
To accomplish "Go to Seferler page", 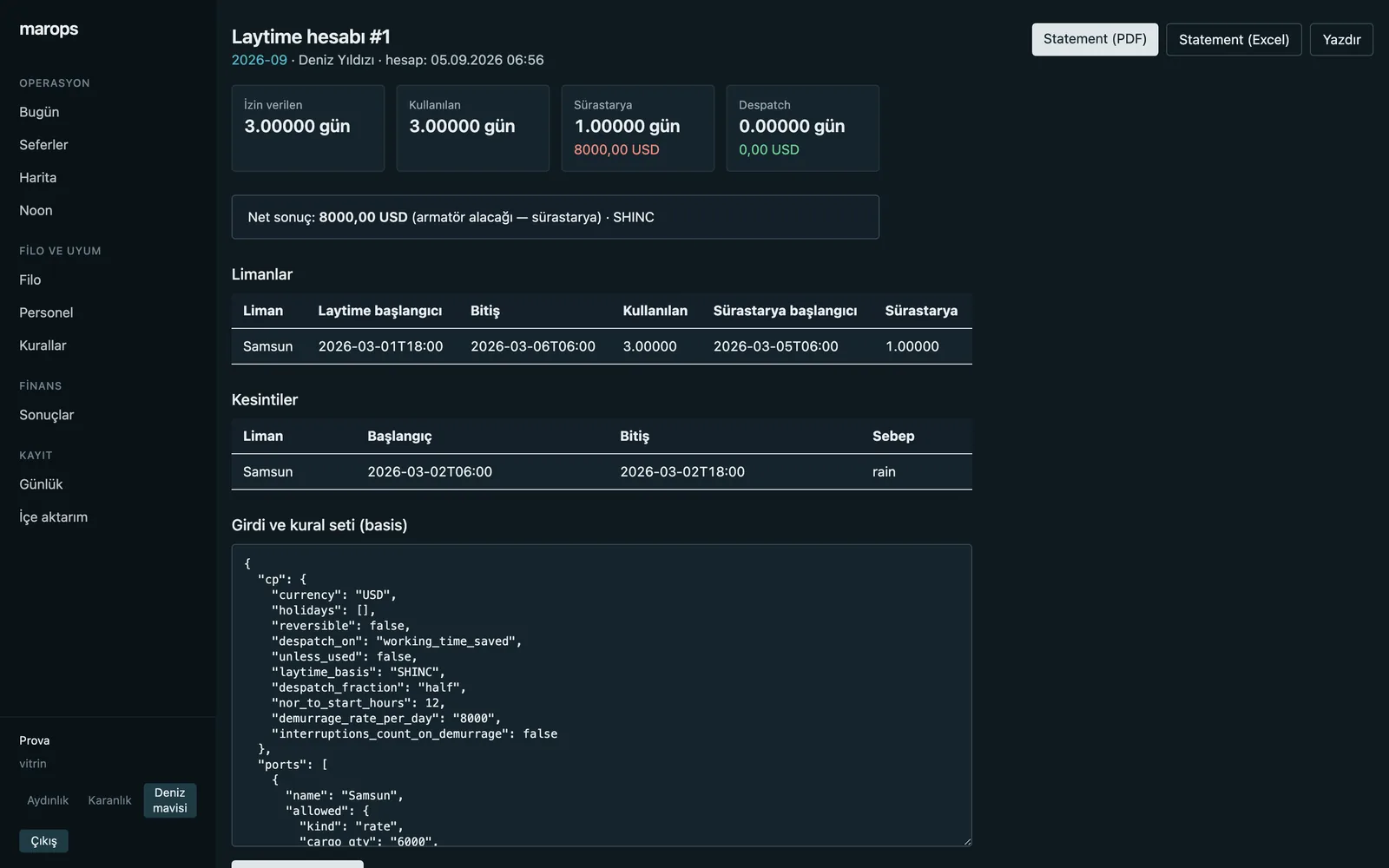I will tap(43, 145).
